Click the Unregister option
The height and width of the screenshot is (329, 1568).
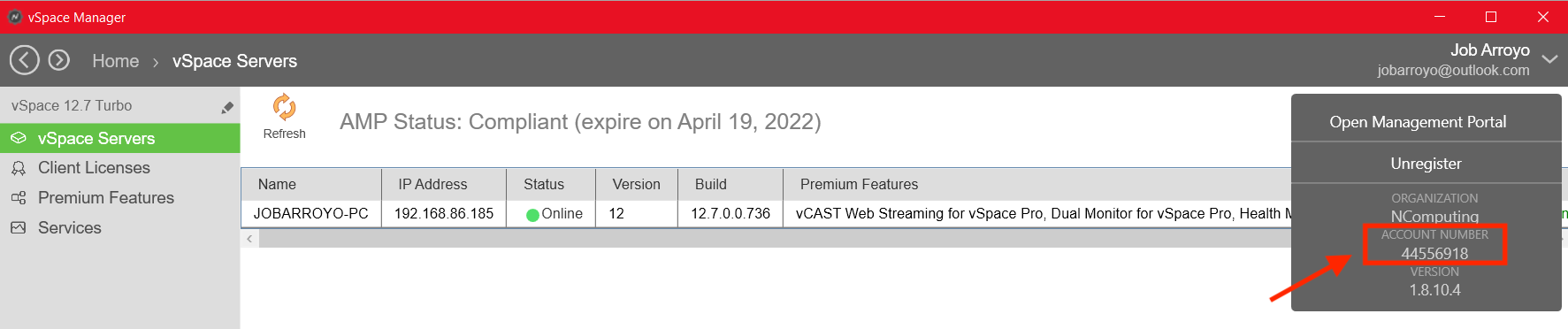(1426, 164)
